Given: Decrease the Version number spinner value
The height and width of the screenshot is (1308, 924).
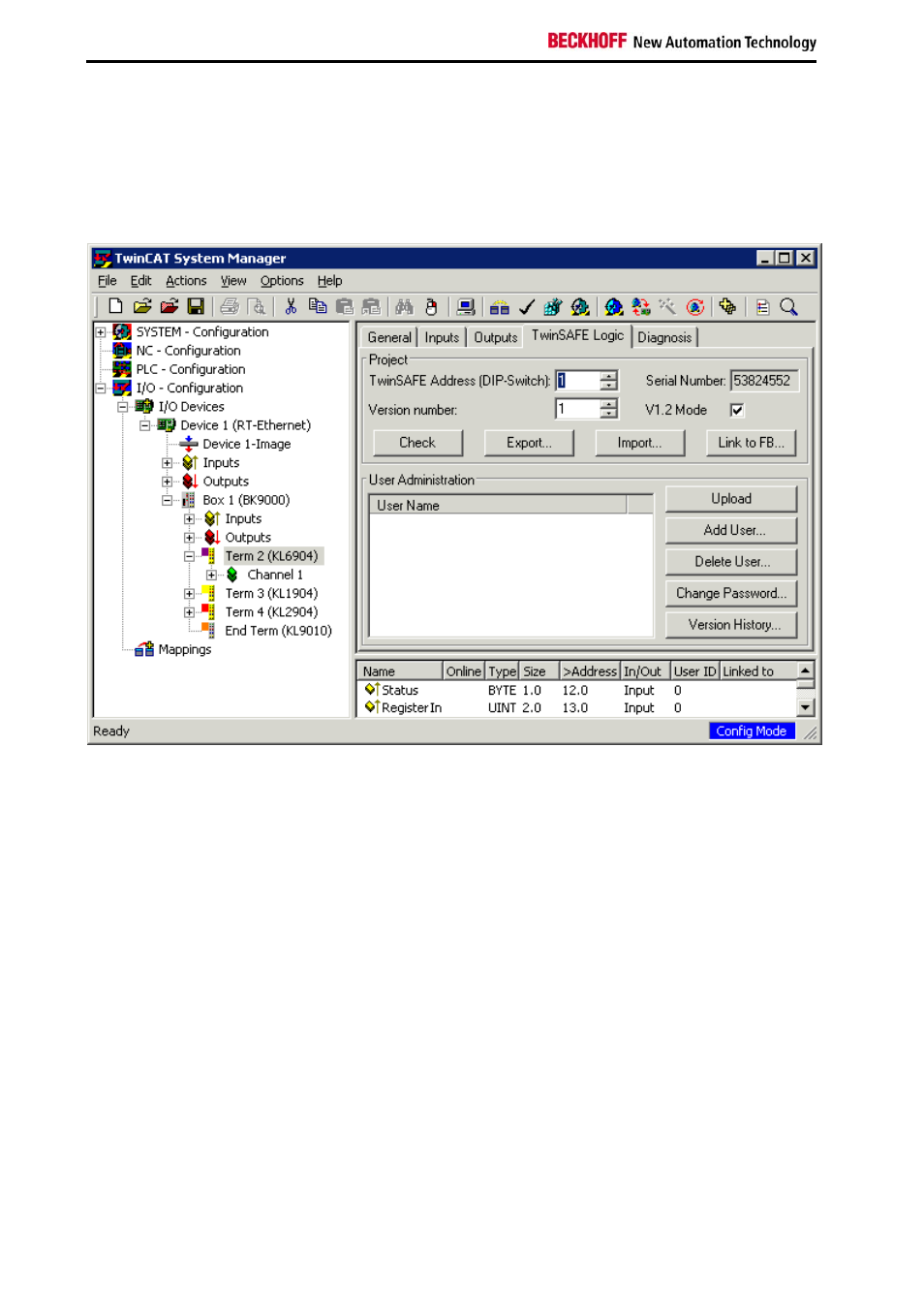Looking at the screenshot, I should 608,414.
